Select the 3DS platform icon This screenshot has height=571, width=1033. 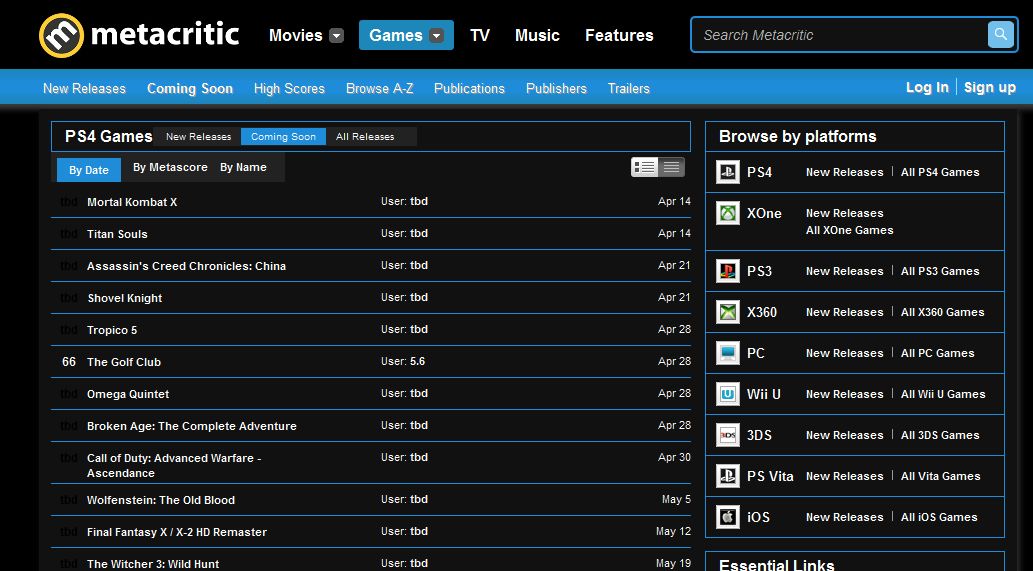tap(728, 435)
